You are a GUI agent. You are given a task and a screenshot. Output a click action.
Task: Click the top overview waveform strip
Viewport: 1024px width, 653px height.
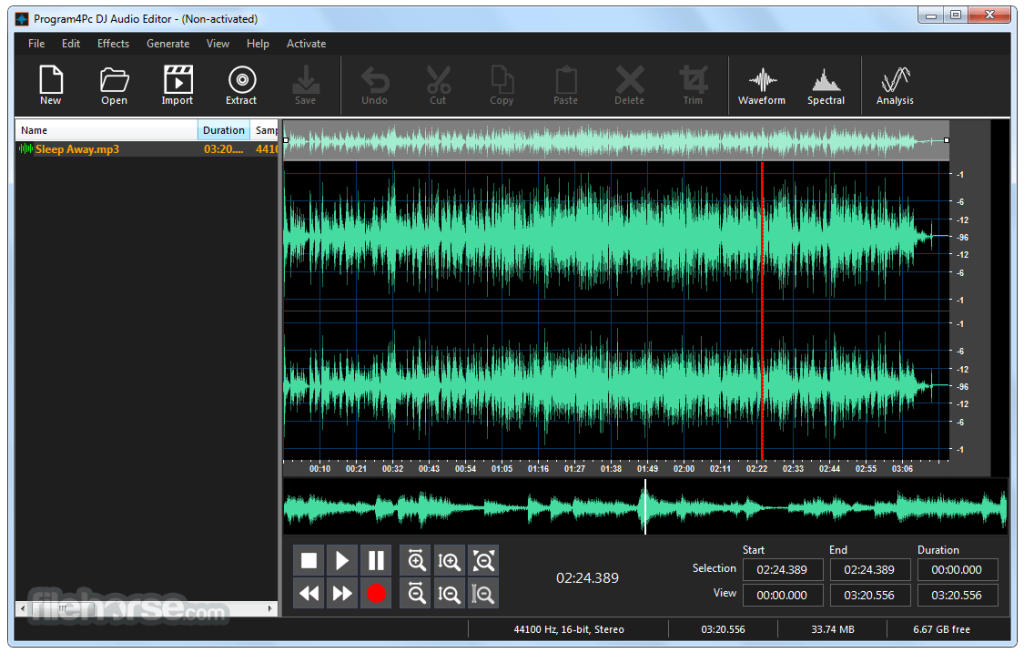[616, 140]
